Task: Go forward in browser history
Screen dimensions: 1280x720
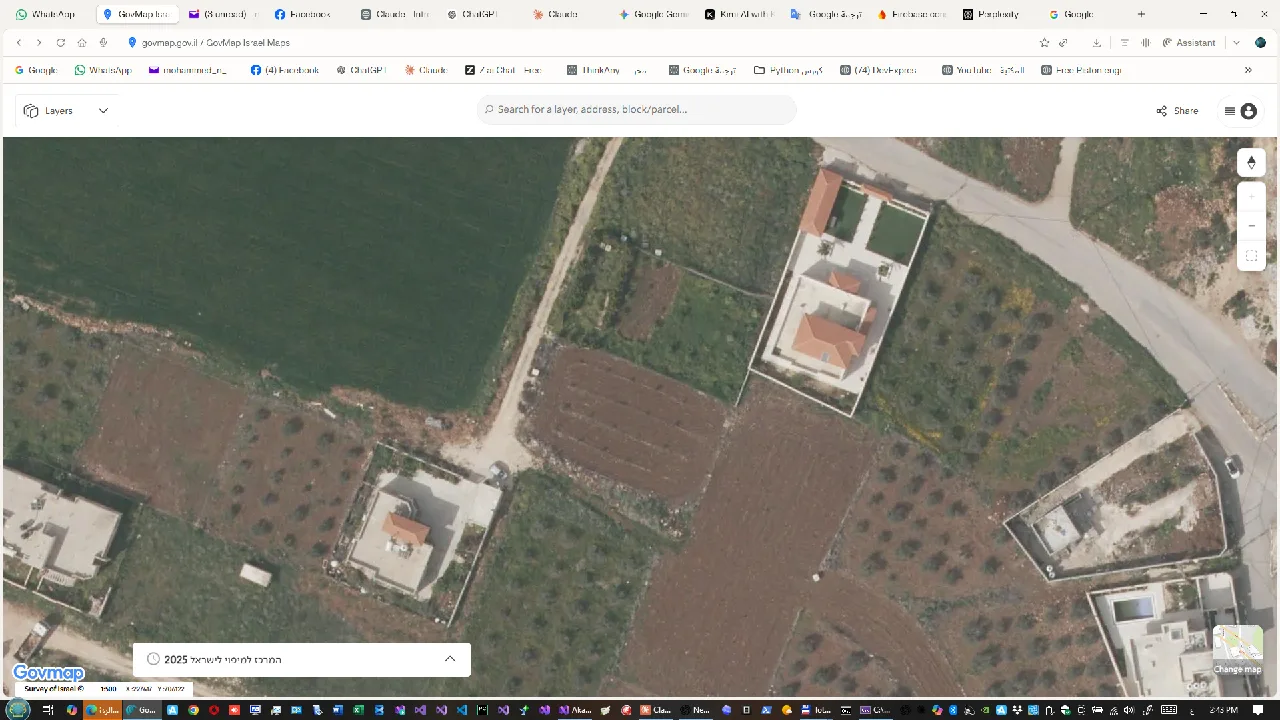Action: [39, 43]
